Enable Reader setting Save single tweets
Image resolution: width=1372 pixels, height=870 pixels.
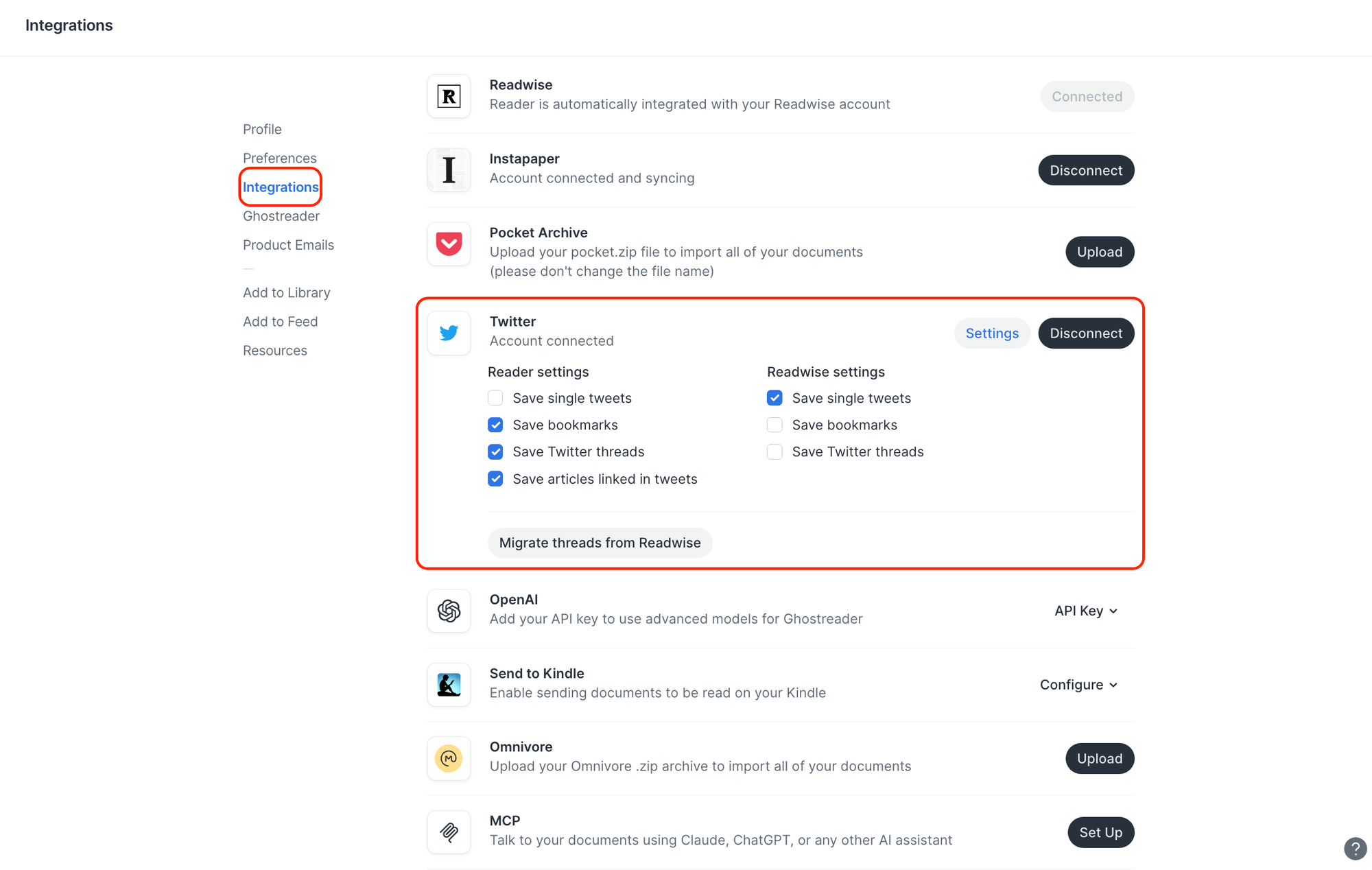(495, 398)
